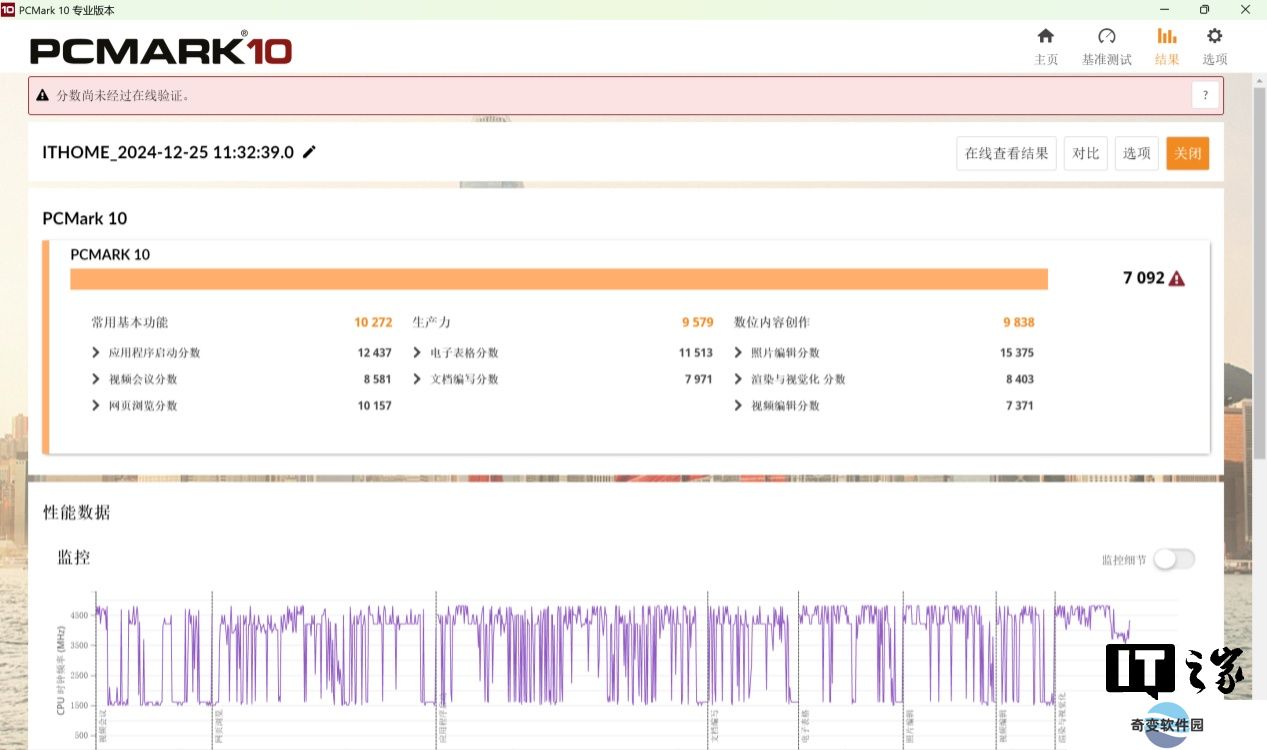Click 在线查看结果 button

(x=1006, y=153)
